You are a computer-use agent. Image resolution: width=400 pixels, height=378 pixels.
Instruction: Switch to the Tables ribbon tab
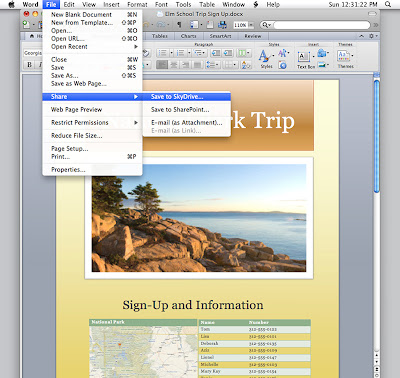point(160,36)
